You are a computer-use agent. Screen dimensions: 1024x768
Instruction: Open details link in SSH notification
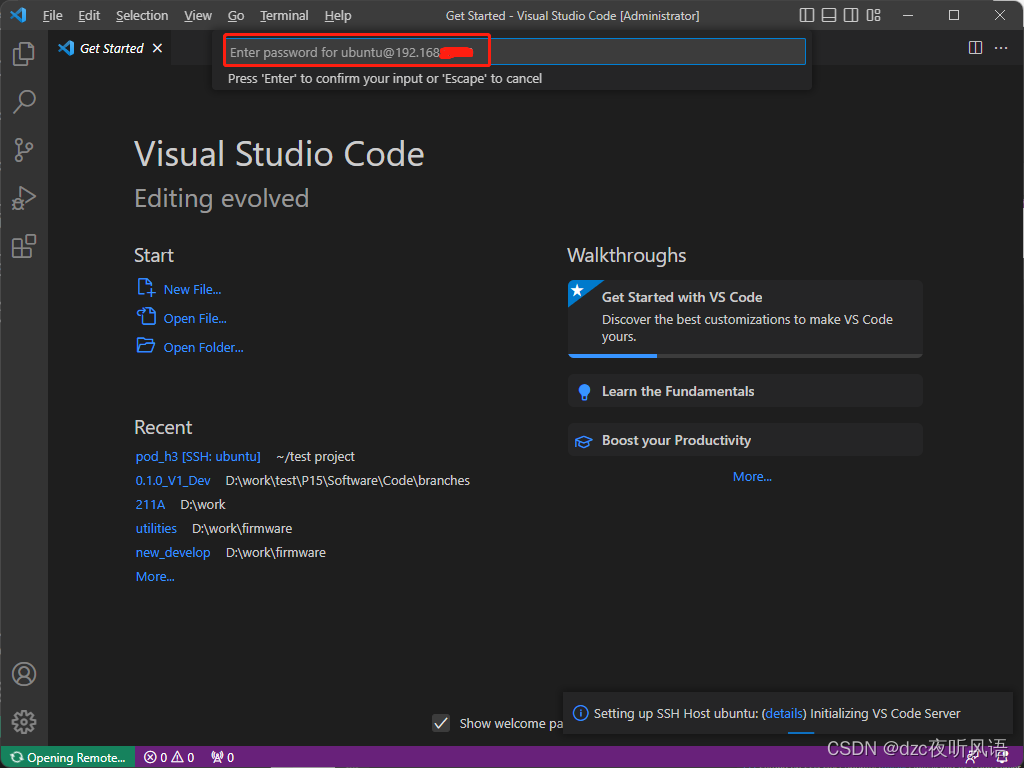tap(784, 713)
